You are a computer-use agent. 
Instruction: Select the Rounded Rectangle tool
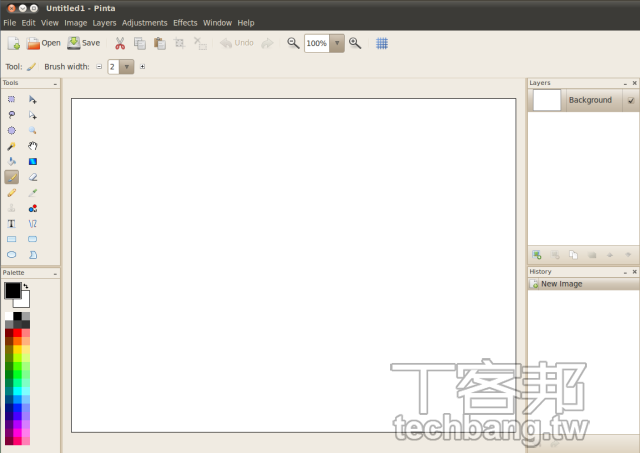[x=33, y=239]
